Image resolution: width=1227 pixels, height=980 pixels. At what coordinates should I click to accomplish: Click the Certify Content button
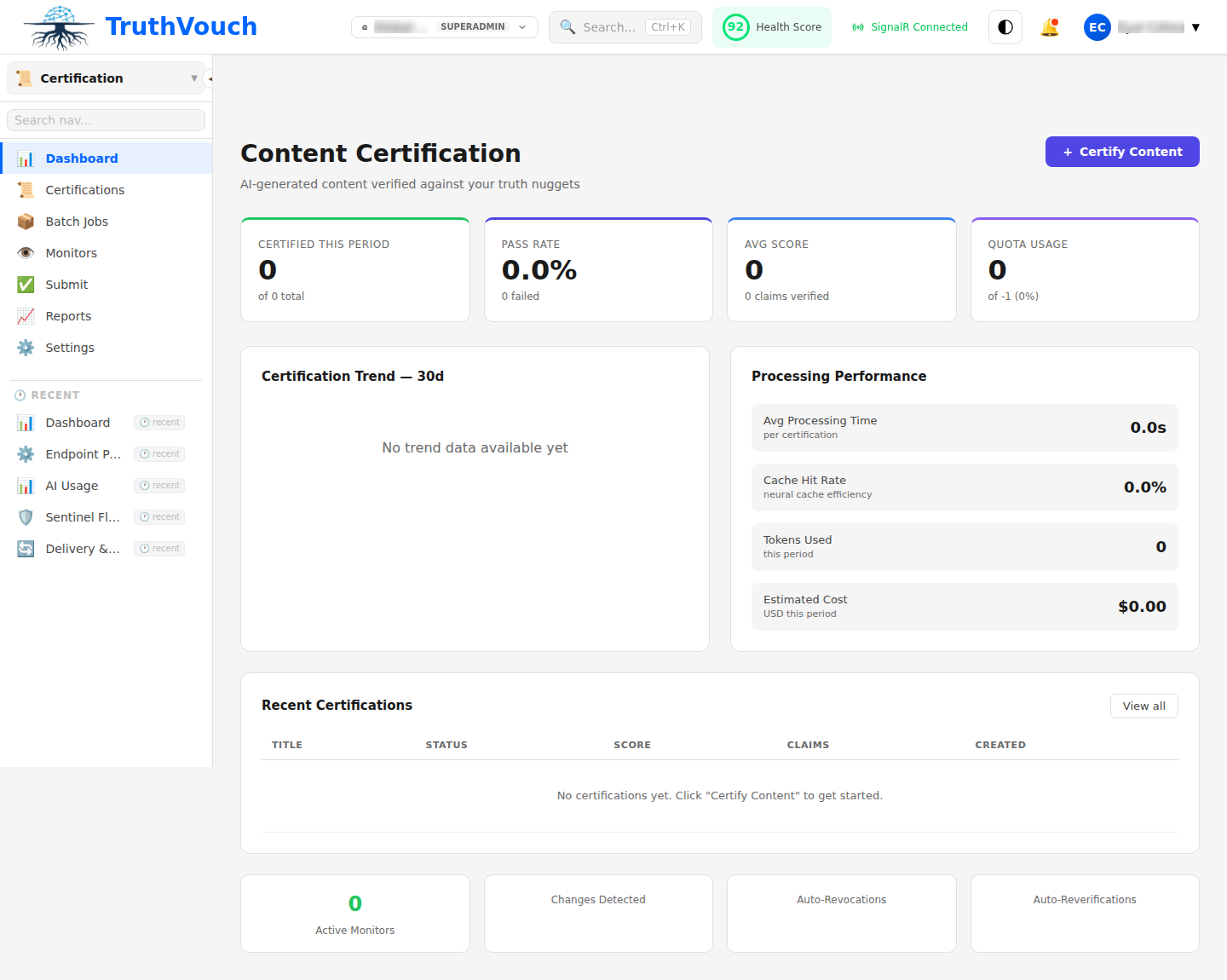[x=1122, y=151]
